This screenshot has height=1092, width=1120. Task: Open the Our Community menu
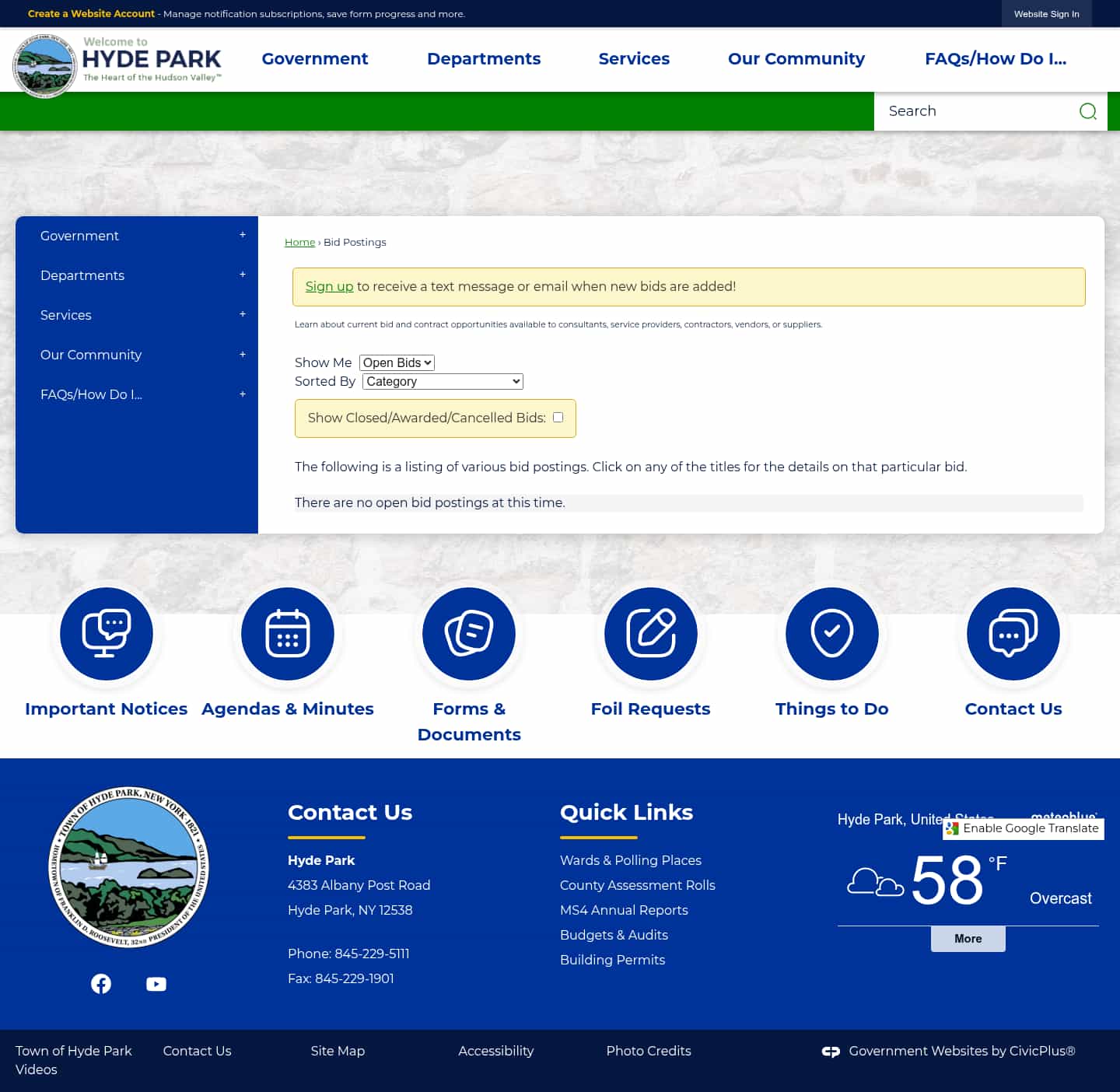[796, 58]
